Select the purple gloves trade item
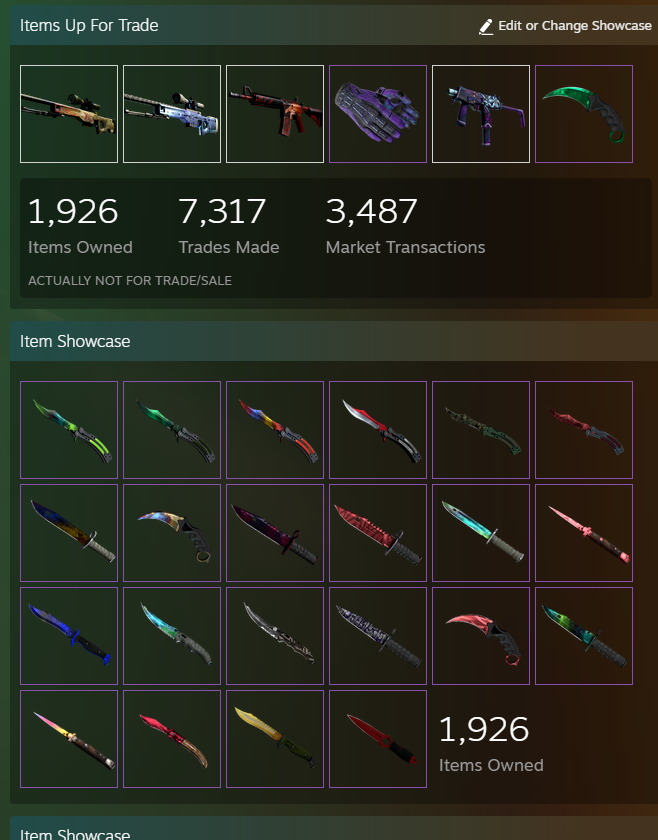658x840 pixels. coord(378,114)
